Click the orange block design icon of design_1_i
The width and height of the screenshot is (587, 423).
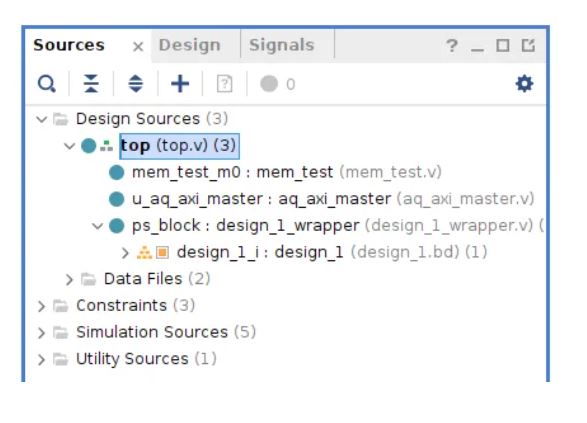click(x=162, y=252)
